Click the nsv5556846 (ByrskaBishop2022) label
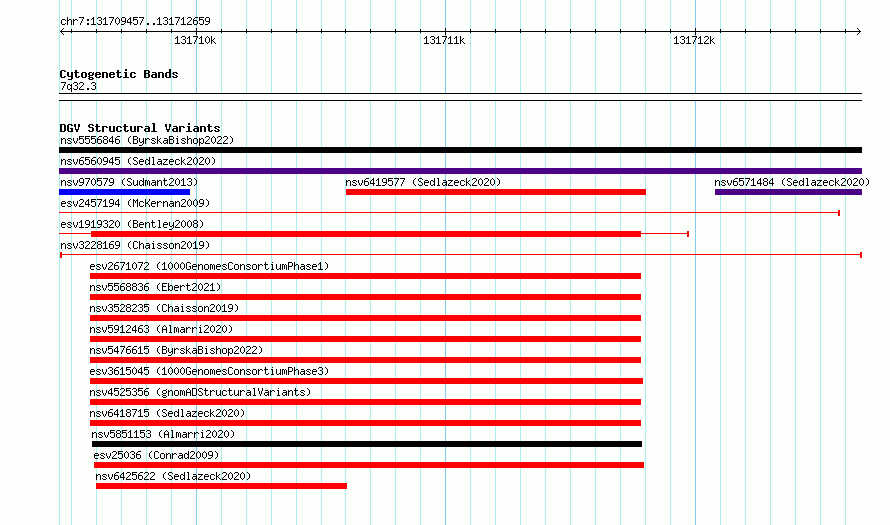 coord(147,140)
